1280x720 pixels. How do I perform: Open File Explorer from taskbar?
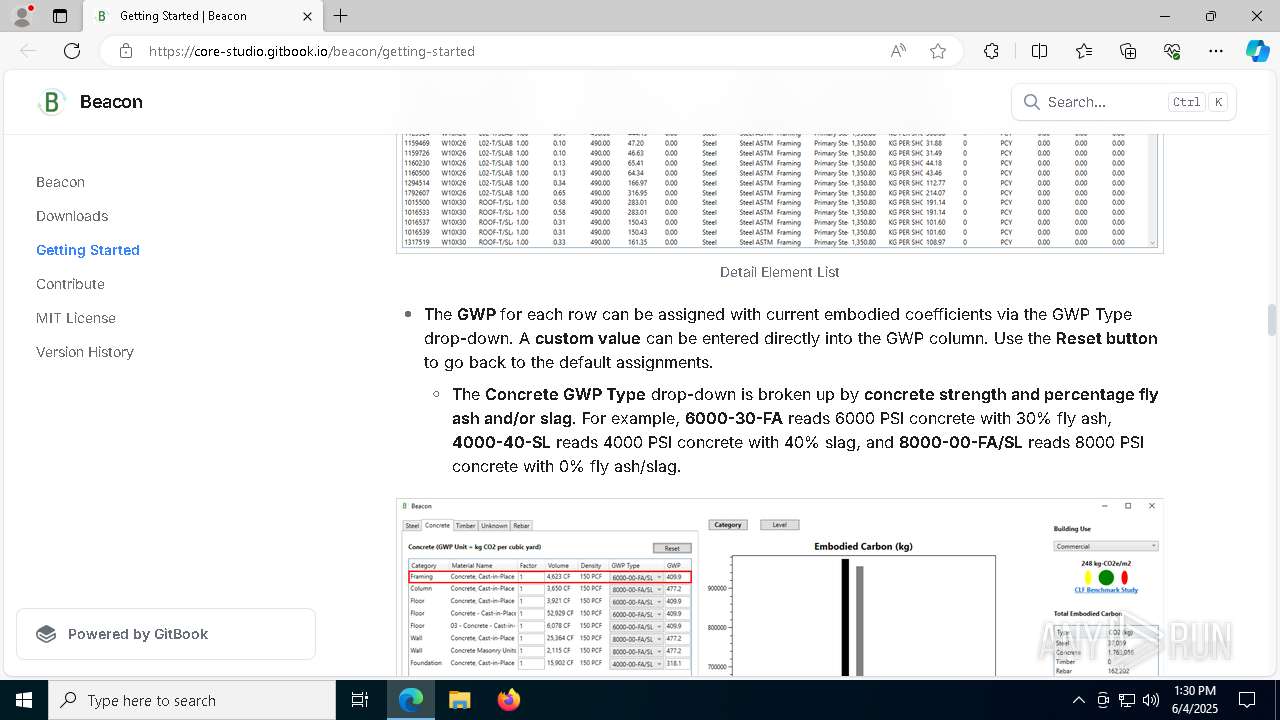pos(459,700)
